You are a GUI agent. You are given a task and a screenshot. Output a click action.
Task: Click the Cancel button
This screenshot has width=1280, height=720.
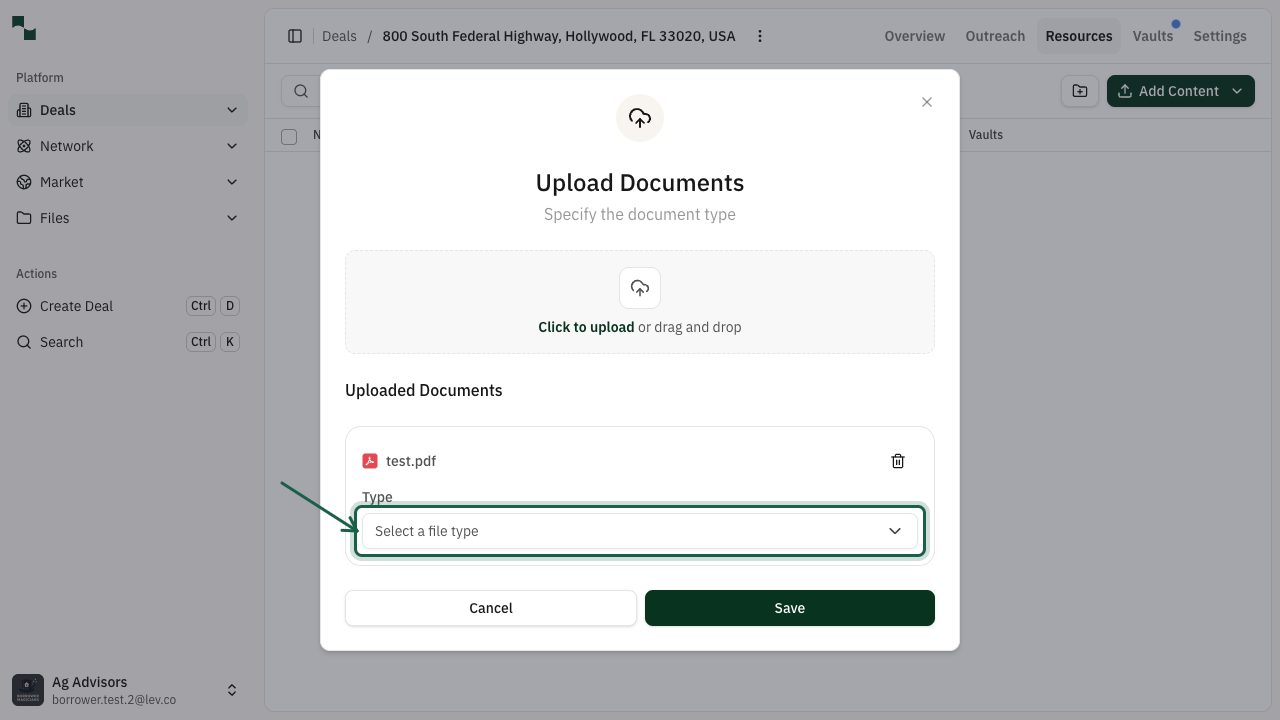(x=491, y=608)
